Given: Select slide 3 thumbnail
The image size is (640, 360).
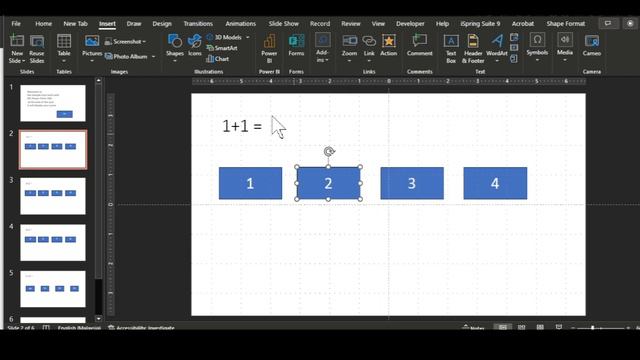Looking at the screenshot, I should (x=53, y=196).
